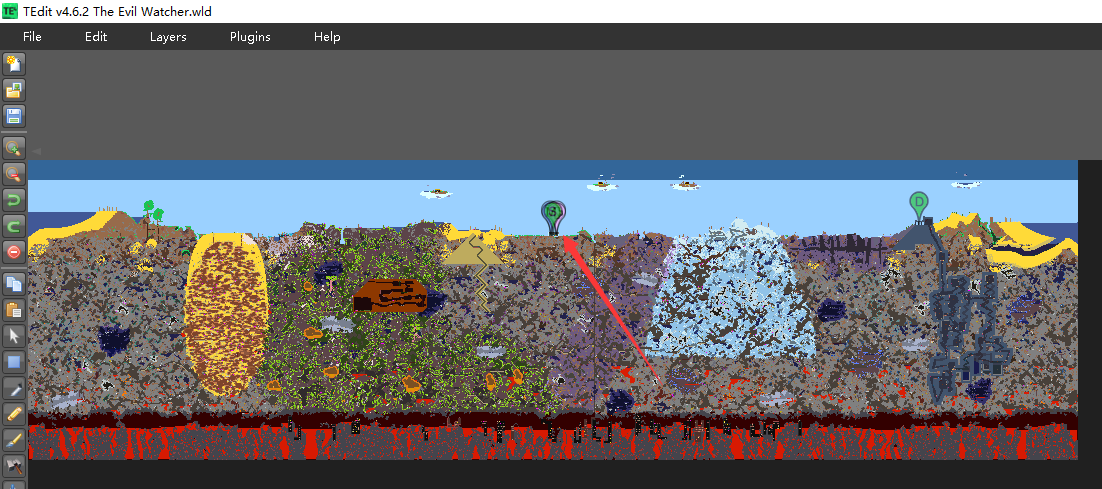This screenshot has height=489, width=1102.
Task: Click the Copy selection icon
Action: click(x=14, y=284)
